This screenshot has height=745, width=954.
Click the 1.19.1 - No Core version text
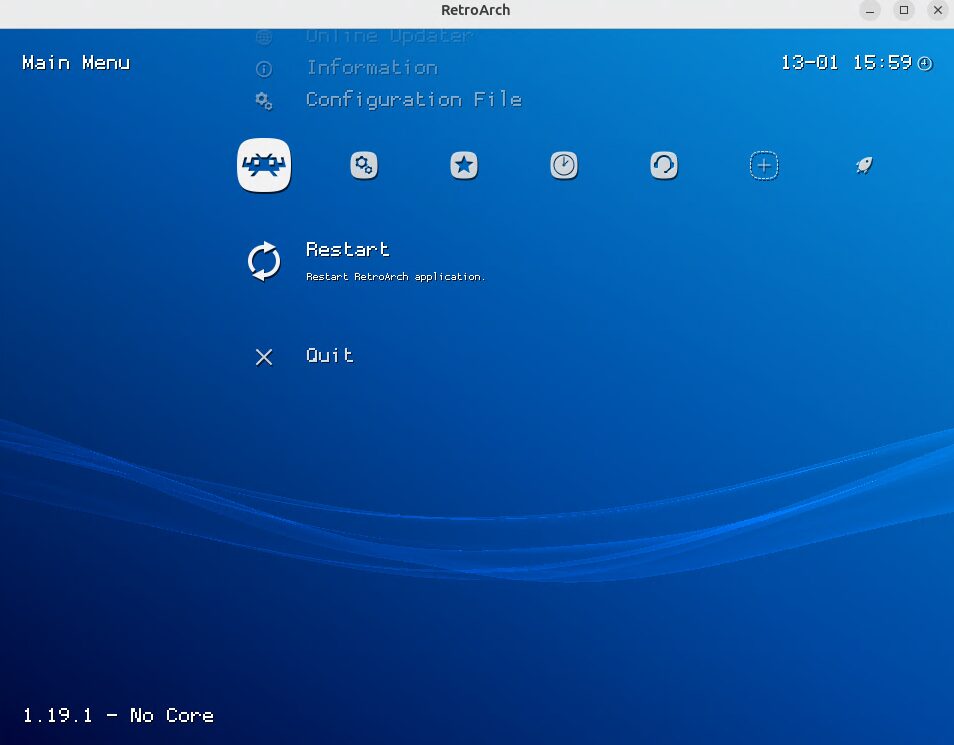click(118, 715)
